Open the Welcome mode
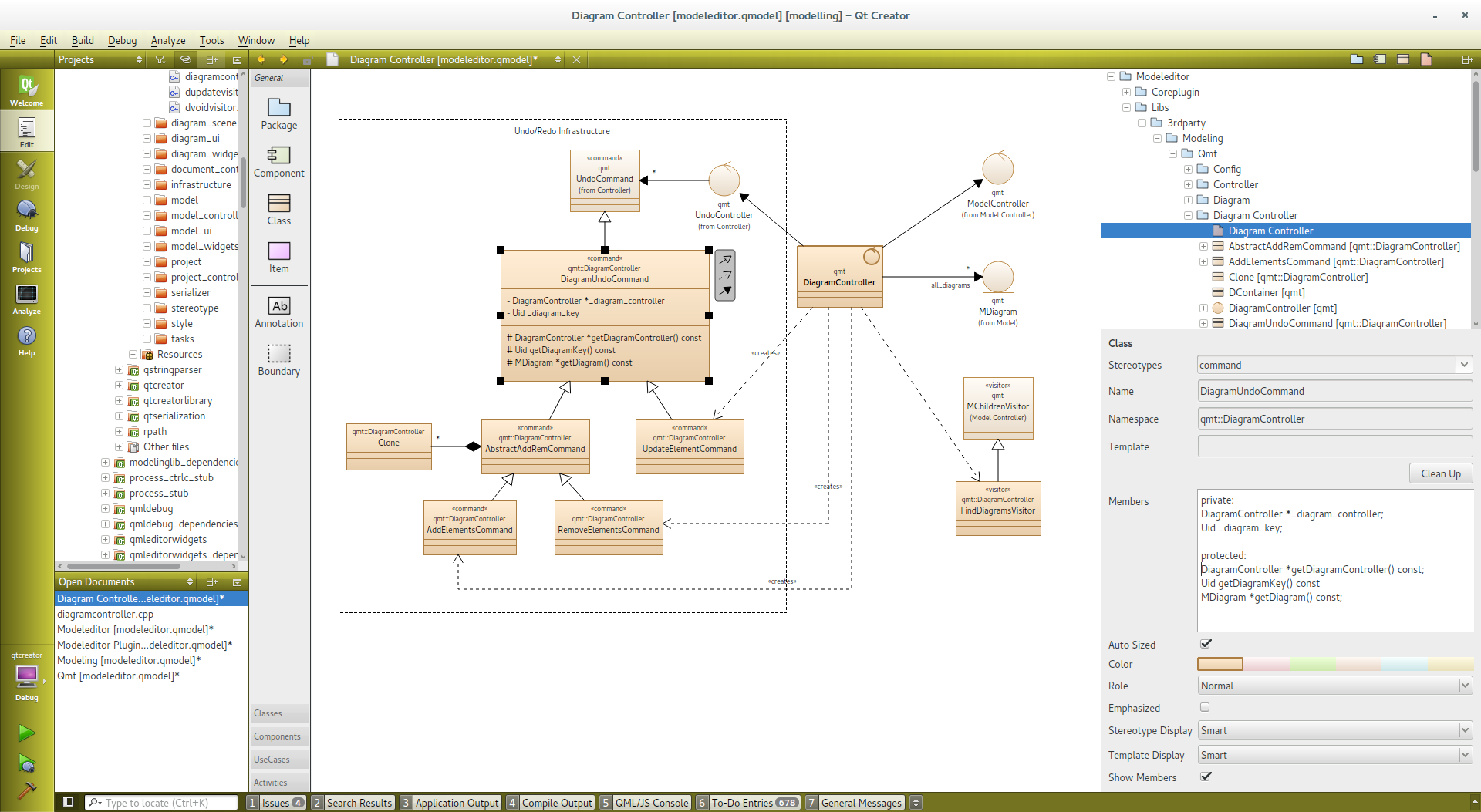 [26, 90]
